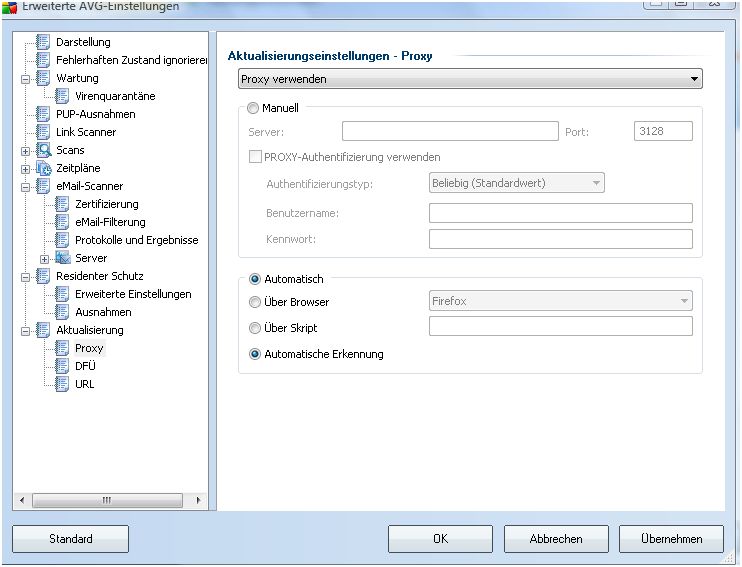Viewport: 742px width, 567px height.
Task: Click the PUP-Ausnahmen icon
Action: 43,114
